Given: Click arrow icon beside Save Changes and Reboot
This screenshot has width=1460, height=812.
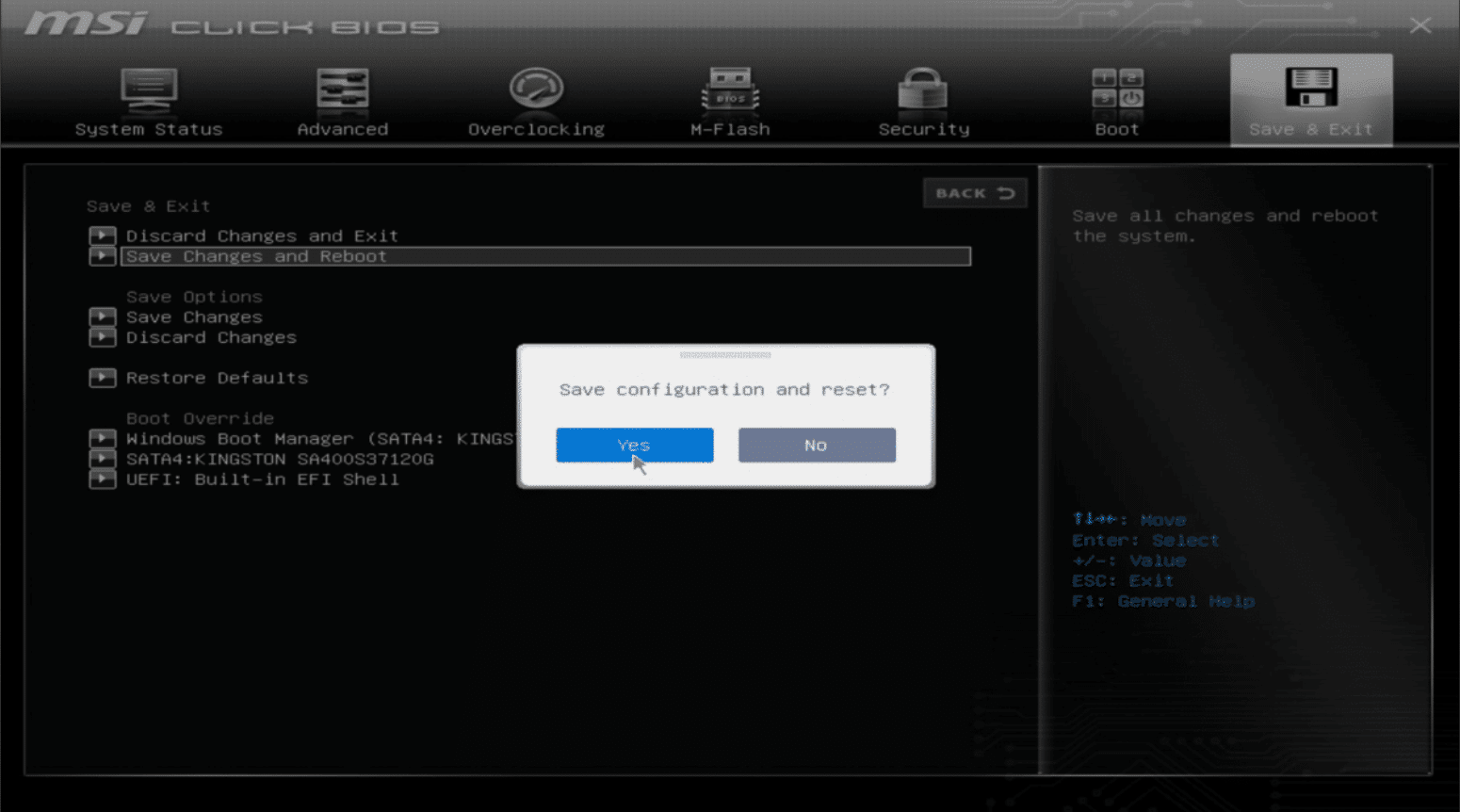Looking at the screenshot, I should point(103,256).
